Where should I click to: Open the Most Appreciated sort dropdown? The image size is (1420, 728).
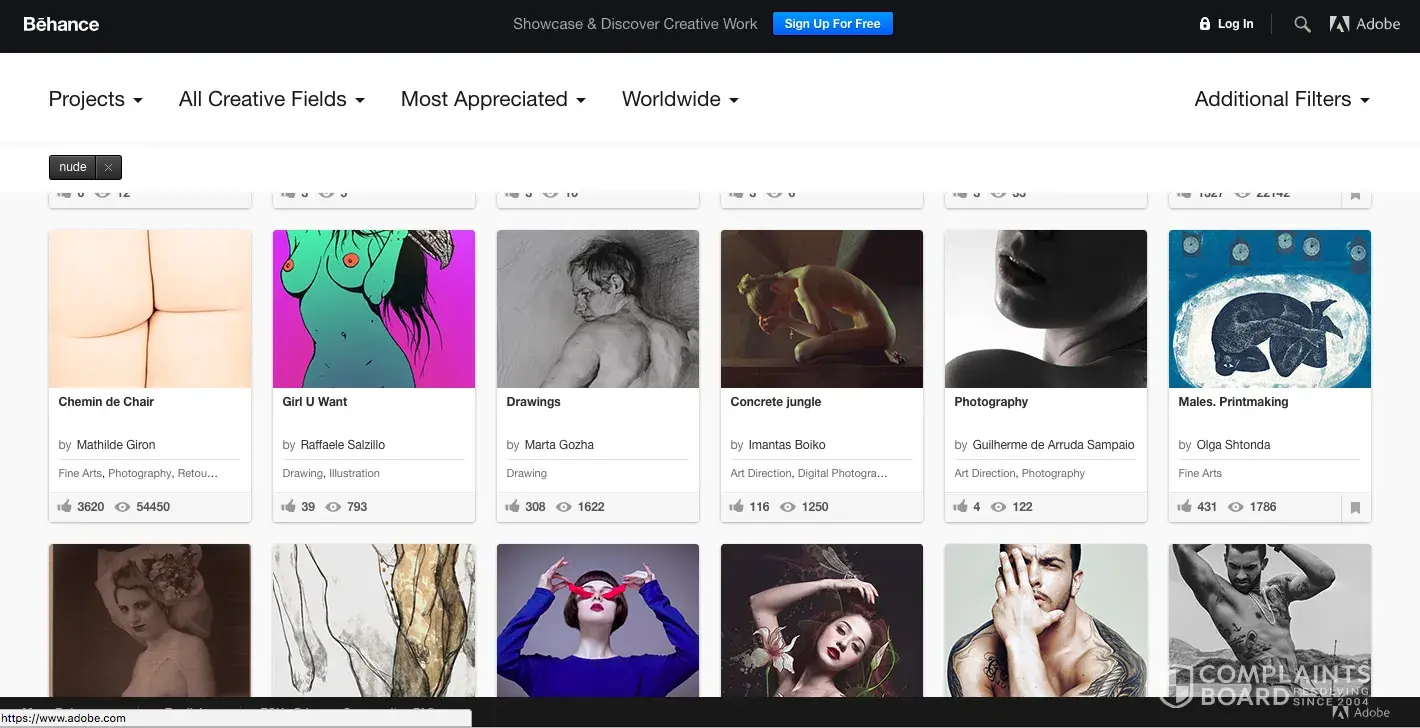click(493, 99)
